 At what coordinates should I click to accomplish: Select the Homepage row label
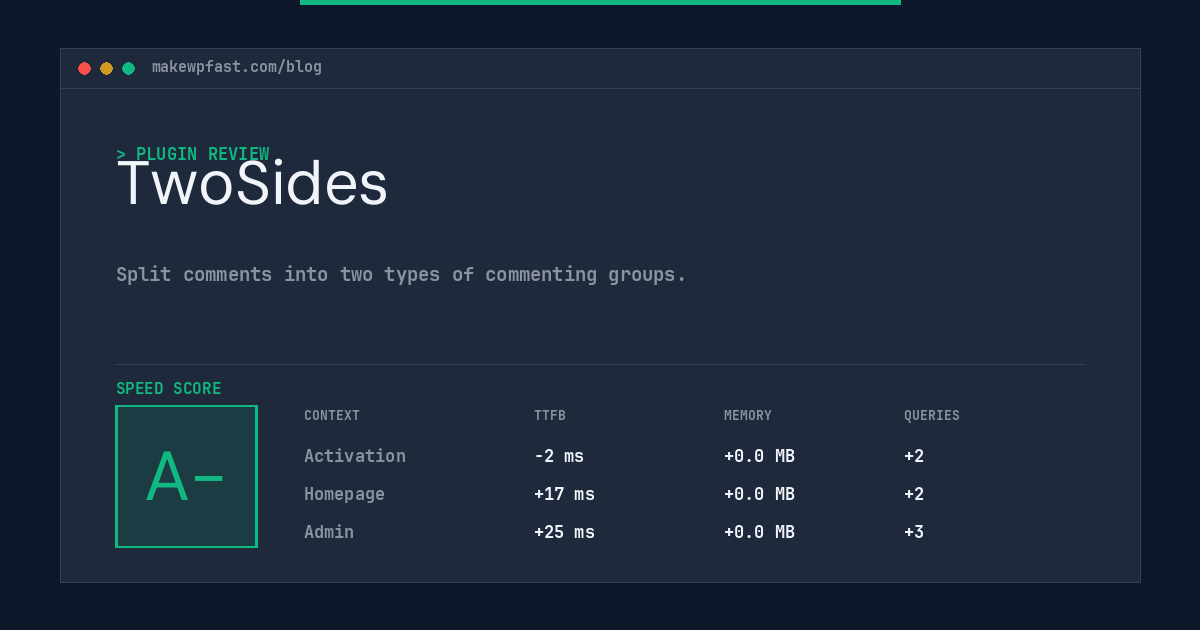pyautogui.click(x=344, y=494)
